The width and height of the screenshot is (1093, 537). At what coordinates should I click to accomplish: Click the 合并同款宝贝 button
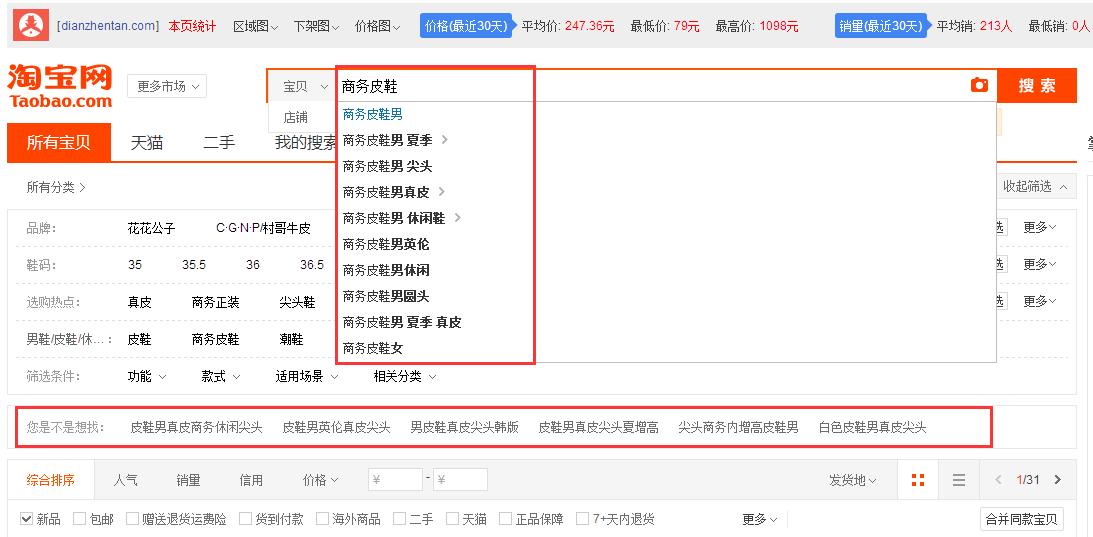click(x=1020, y=519)
